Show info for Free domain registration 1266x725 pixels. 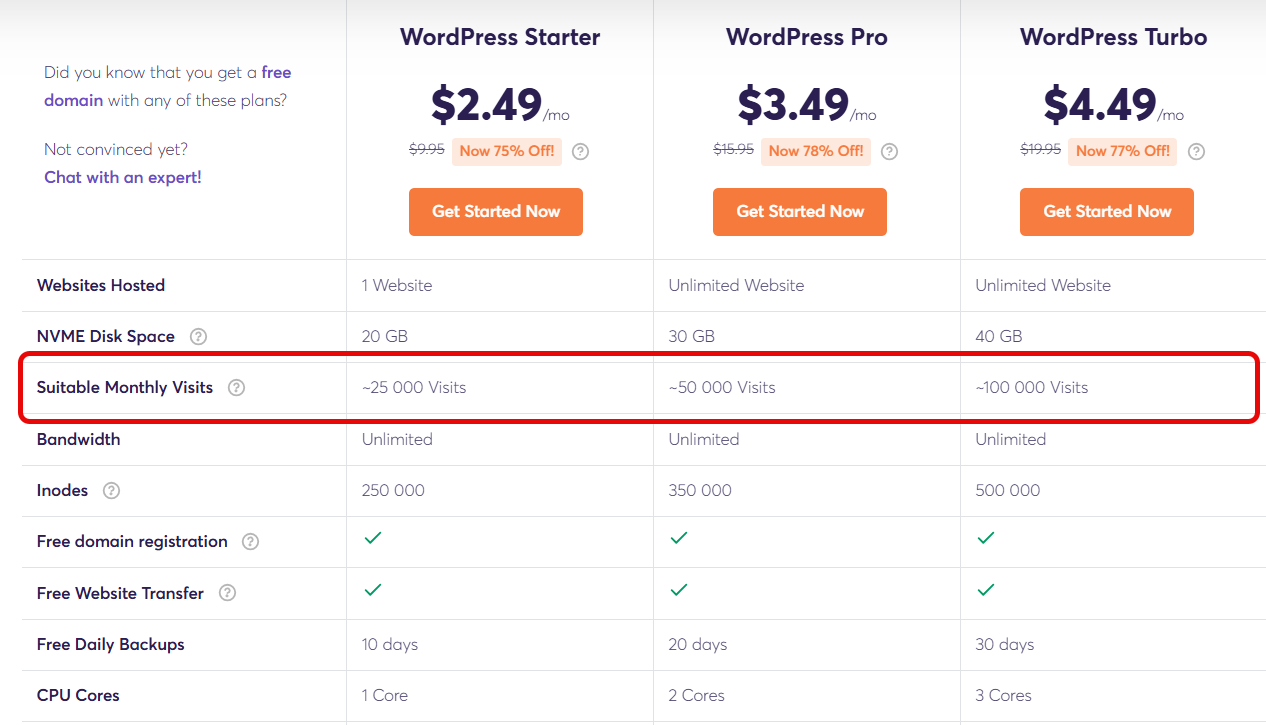pos(250,542)
